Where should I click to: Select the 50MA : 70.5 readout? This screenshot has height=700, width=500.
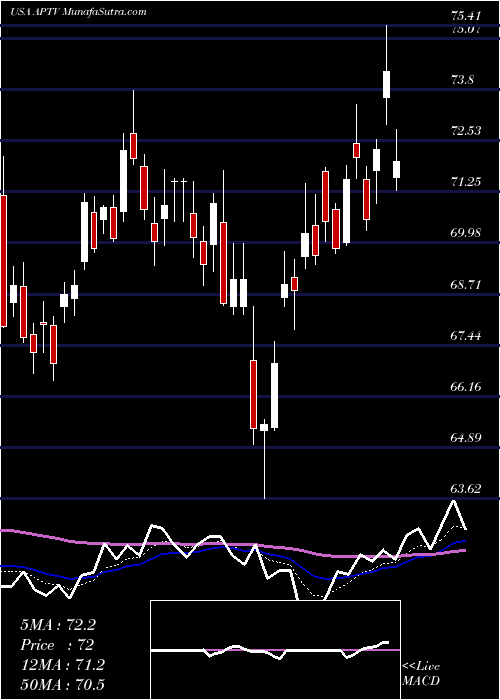pos(62,684)
